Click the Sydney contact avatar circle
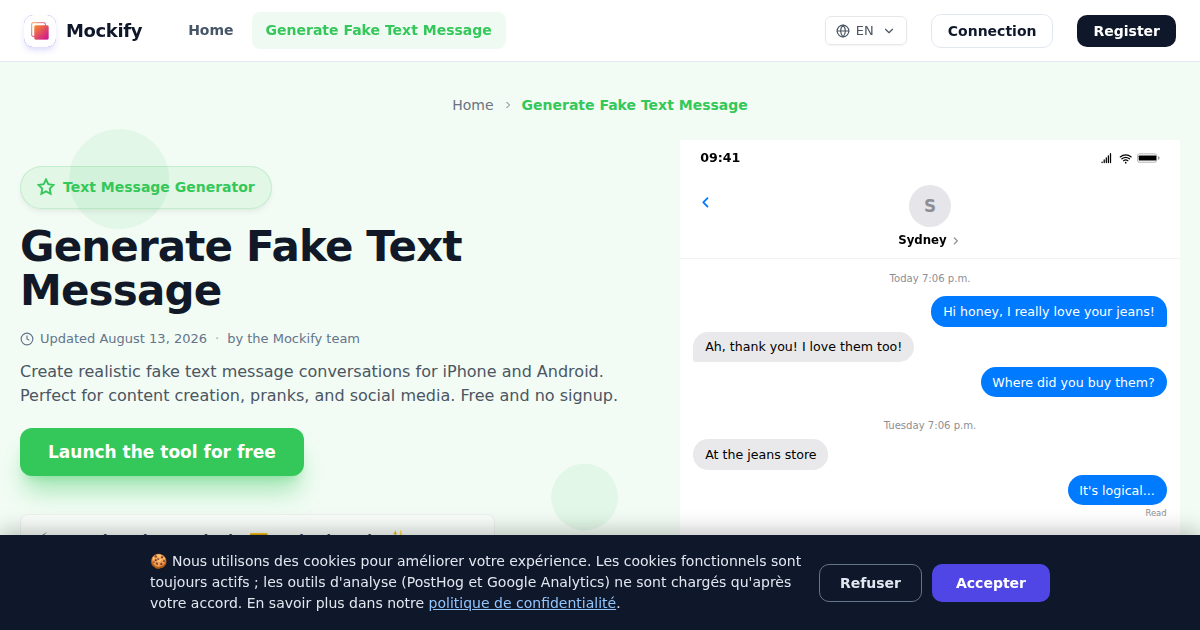This screenshot has width=1200, height=630. [930, 206]
